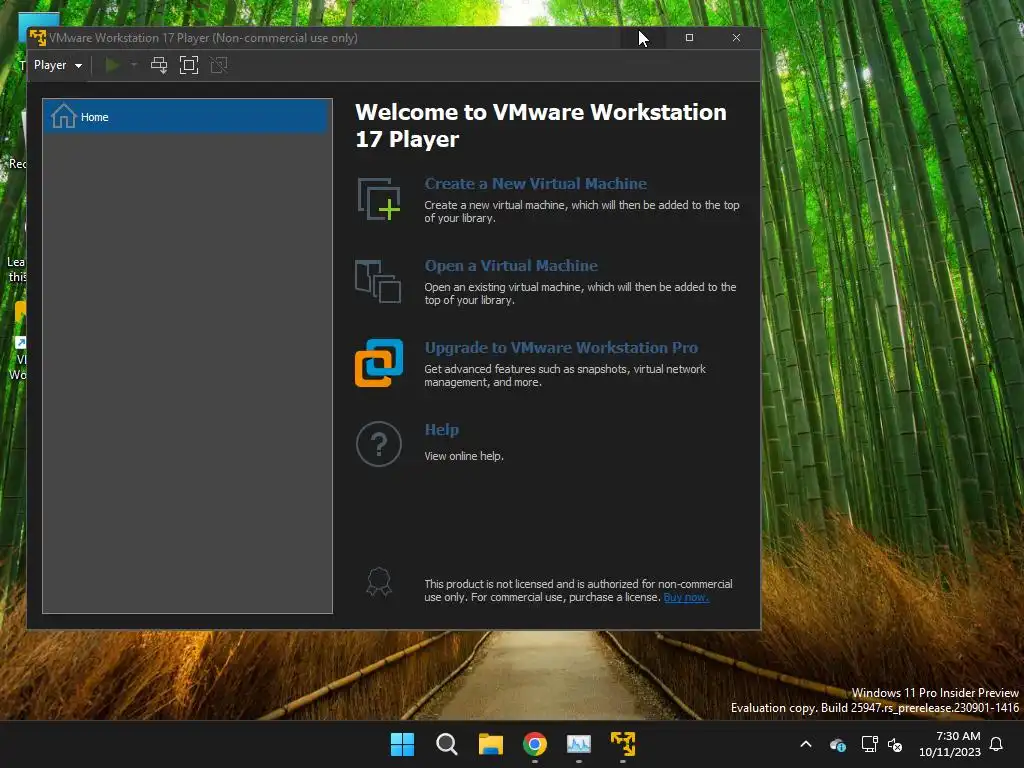Screen dimensions: 1024x768
Task: Click the Buy now link
Action: point(686,597)
